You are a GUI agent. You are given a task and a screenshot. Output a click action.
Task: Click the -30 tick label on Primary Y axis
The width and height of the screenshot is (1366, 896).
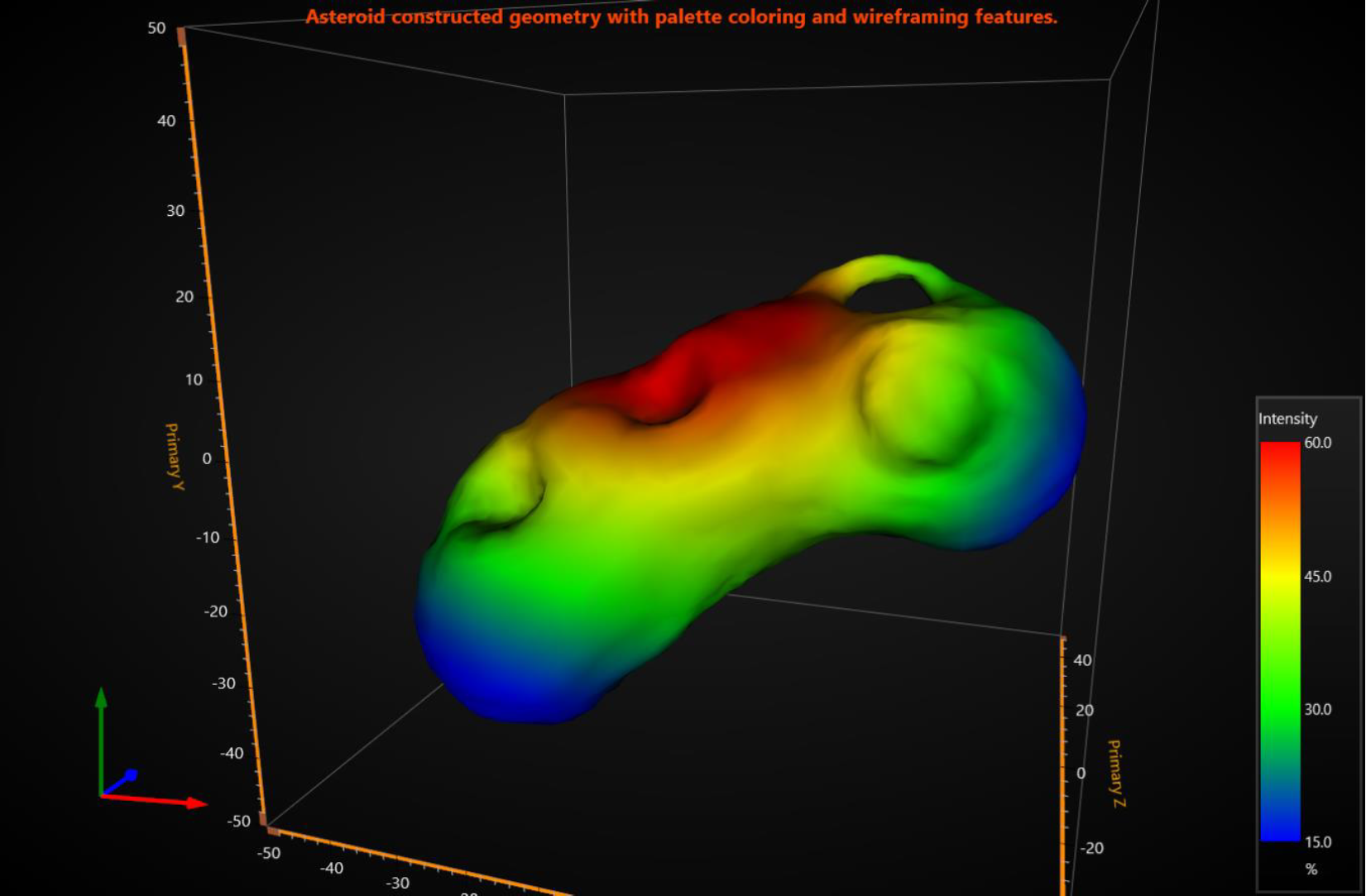(x=223, y=683)
